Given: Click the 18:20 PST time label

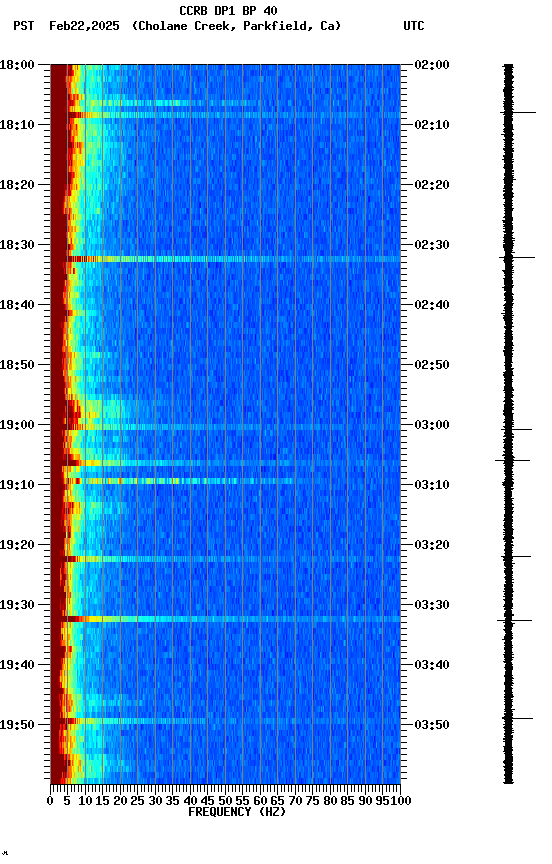Looking at the screenshot, I should 17,185.
